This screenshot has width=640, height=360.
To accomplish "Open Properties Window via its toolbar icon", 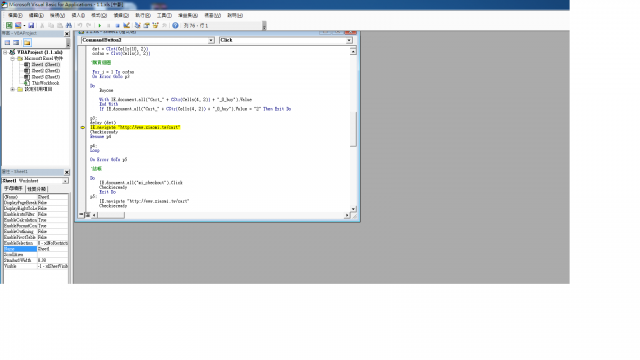I will coord(147,25).
